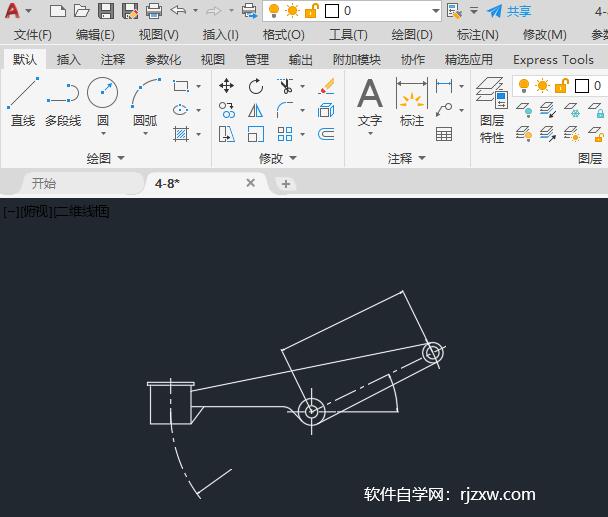Click the Open file icon
The width and height of the screenshot is (608, 517).
(x=82, y=11)
